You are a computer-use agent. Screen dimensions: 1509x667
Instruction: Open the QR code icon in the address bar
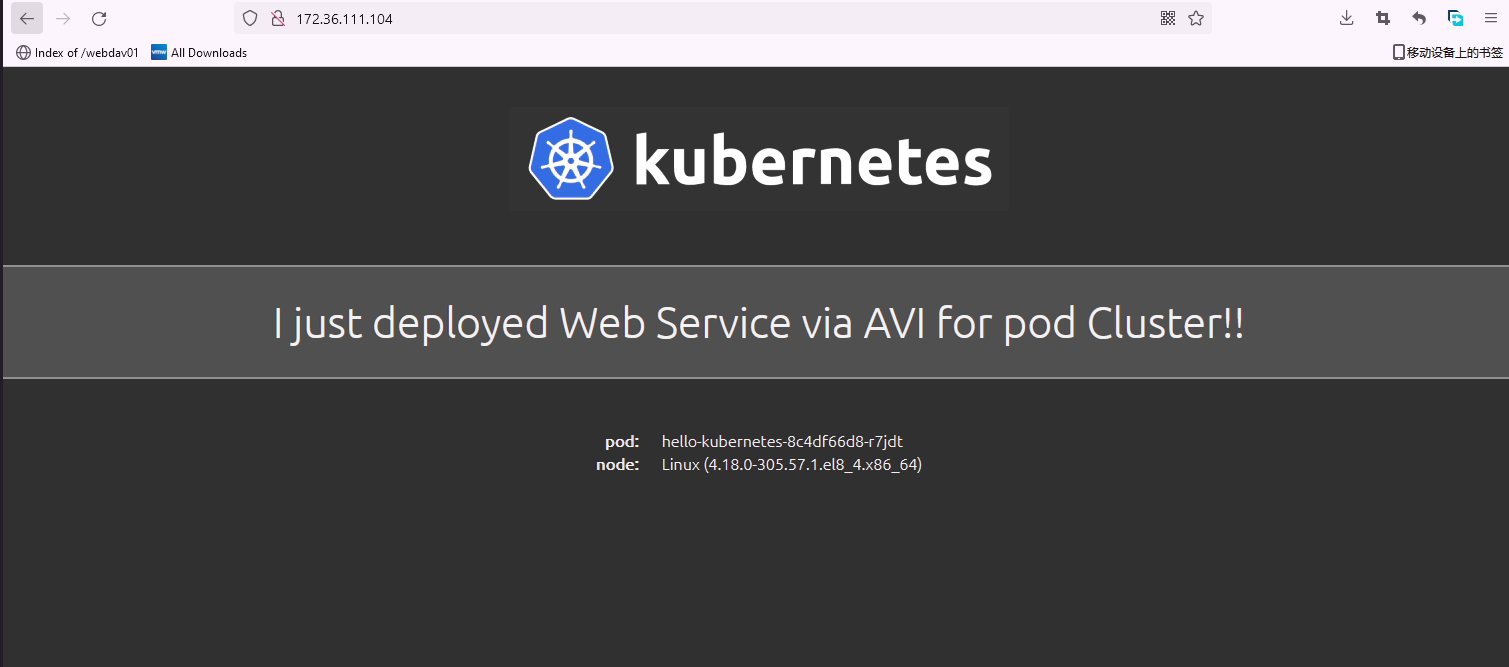[1168, 18]
